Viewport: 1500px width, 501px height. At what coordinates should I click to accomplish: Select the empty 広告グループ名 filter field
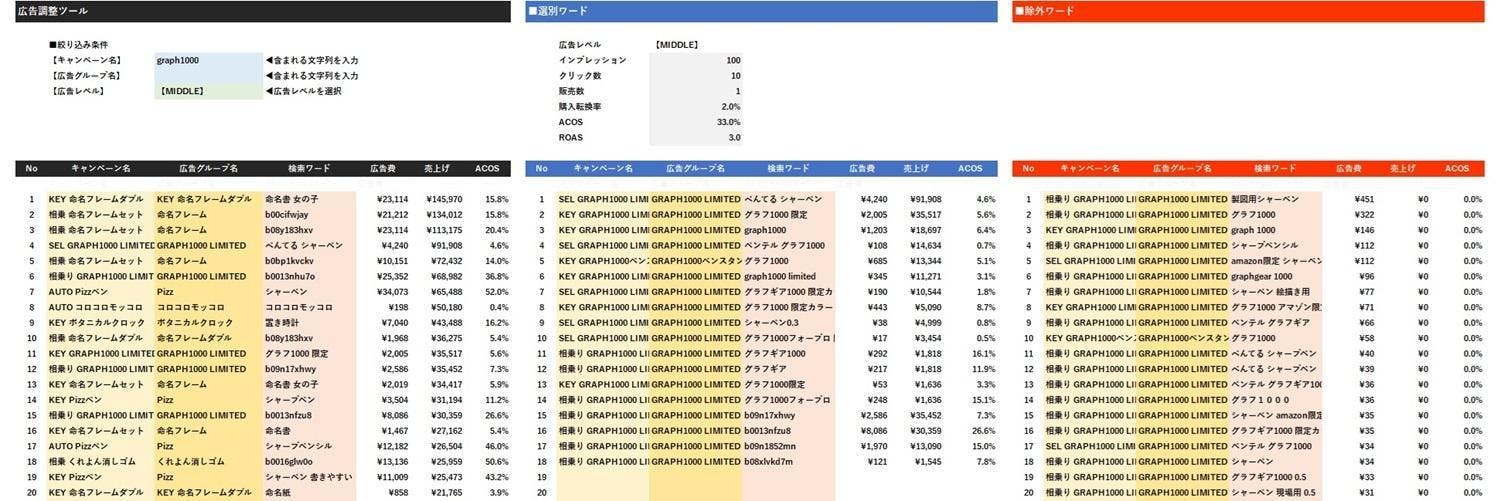tap(205, 76)
